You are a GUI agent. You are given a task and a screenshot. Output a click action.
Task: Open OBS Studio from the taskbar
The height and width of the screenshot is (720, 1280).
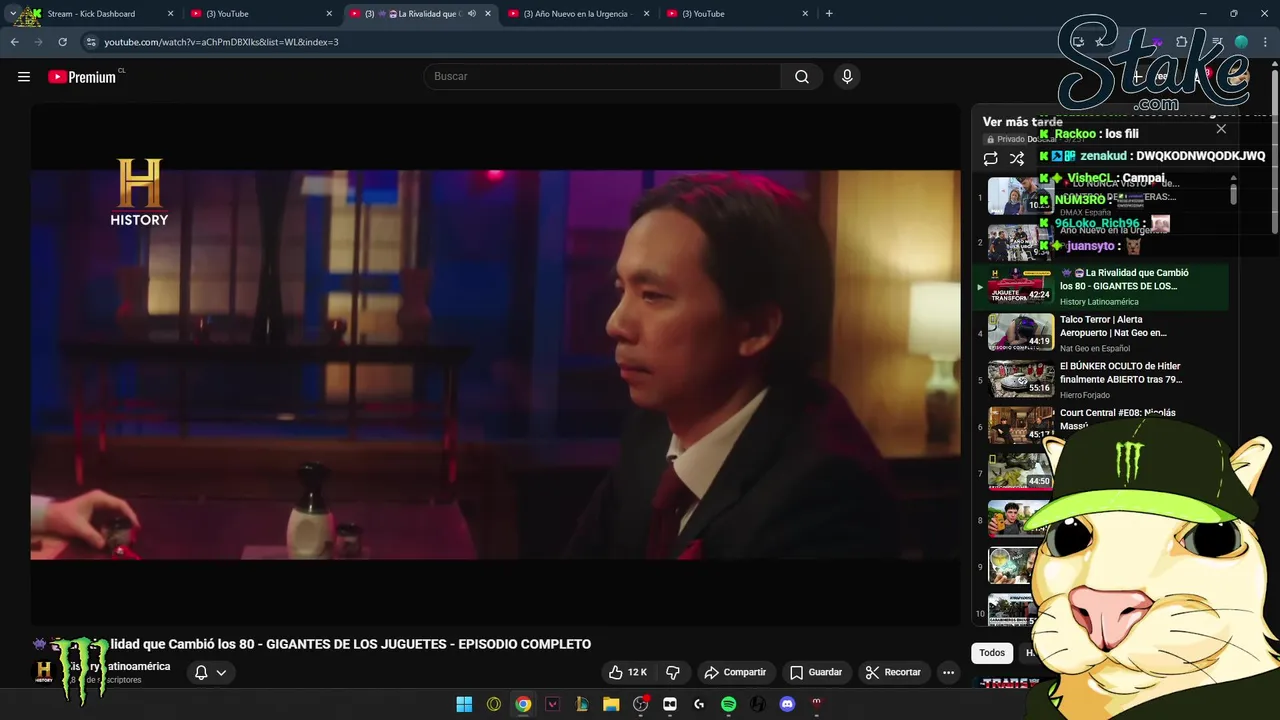tap(640, 704)
